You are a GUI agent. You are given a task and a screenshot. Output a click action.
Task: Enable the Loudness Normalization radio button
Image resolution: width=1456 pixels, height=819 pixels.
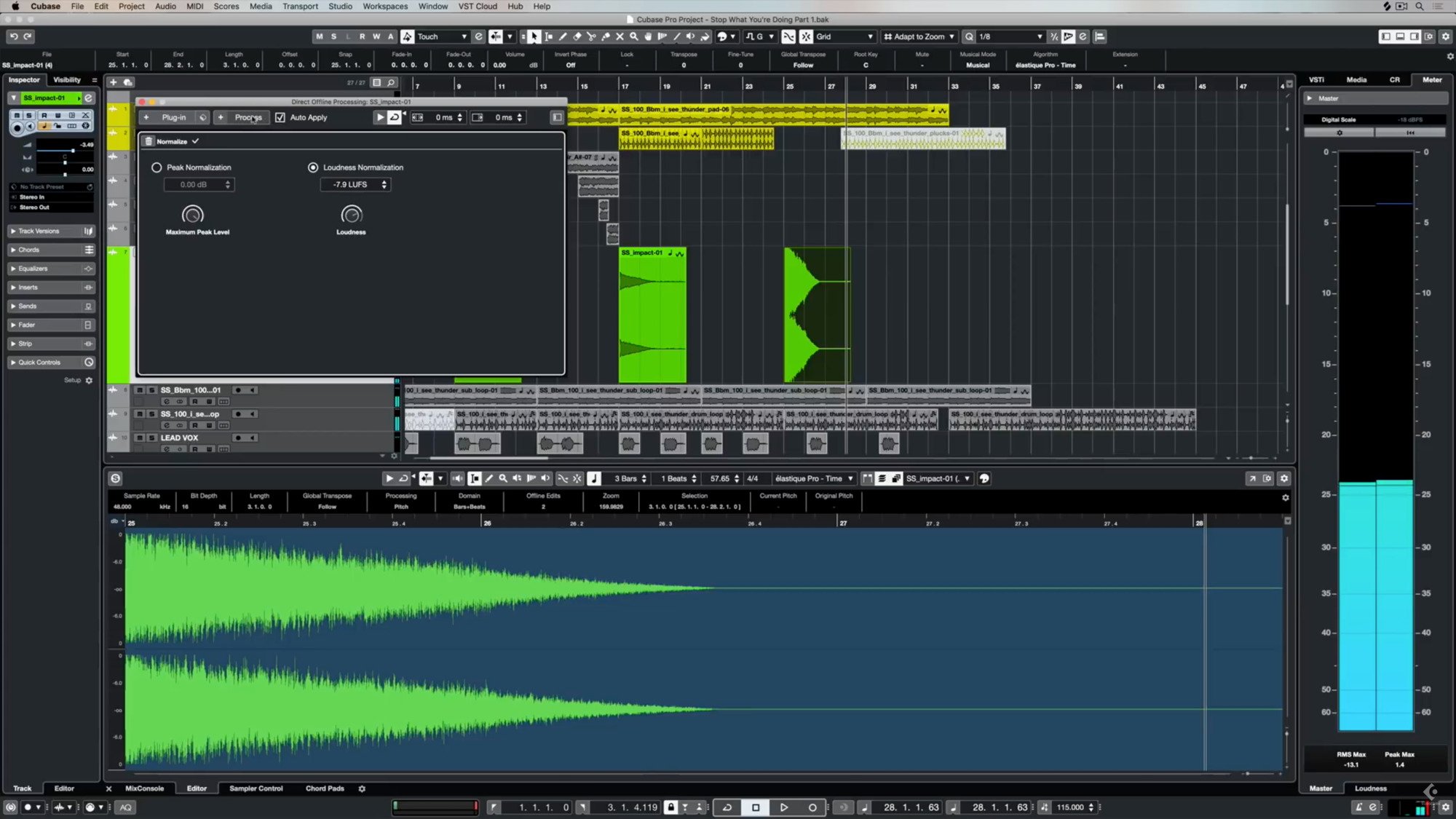click(313, 167)
